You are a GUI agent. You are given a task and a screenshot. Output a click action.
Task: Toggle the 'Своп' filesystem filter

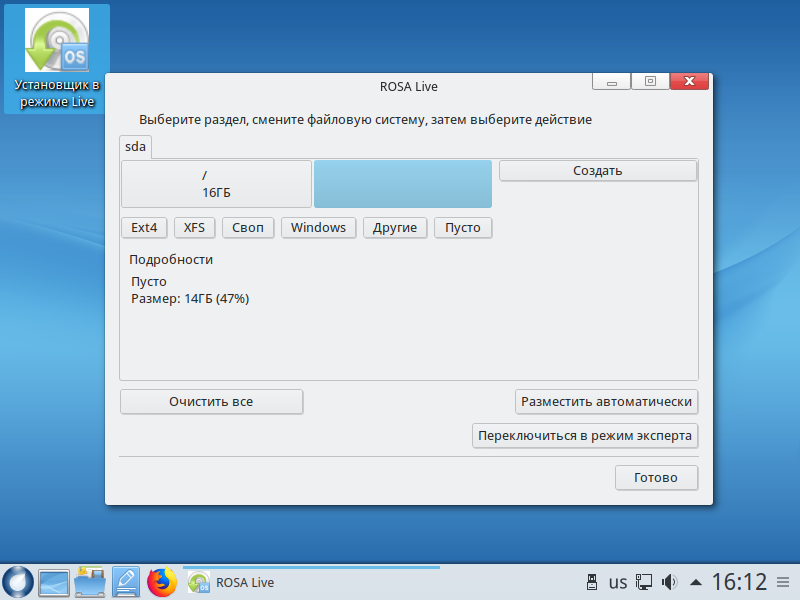click(x=247, y=228)
